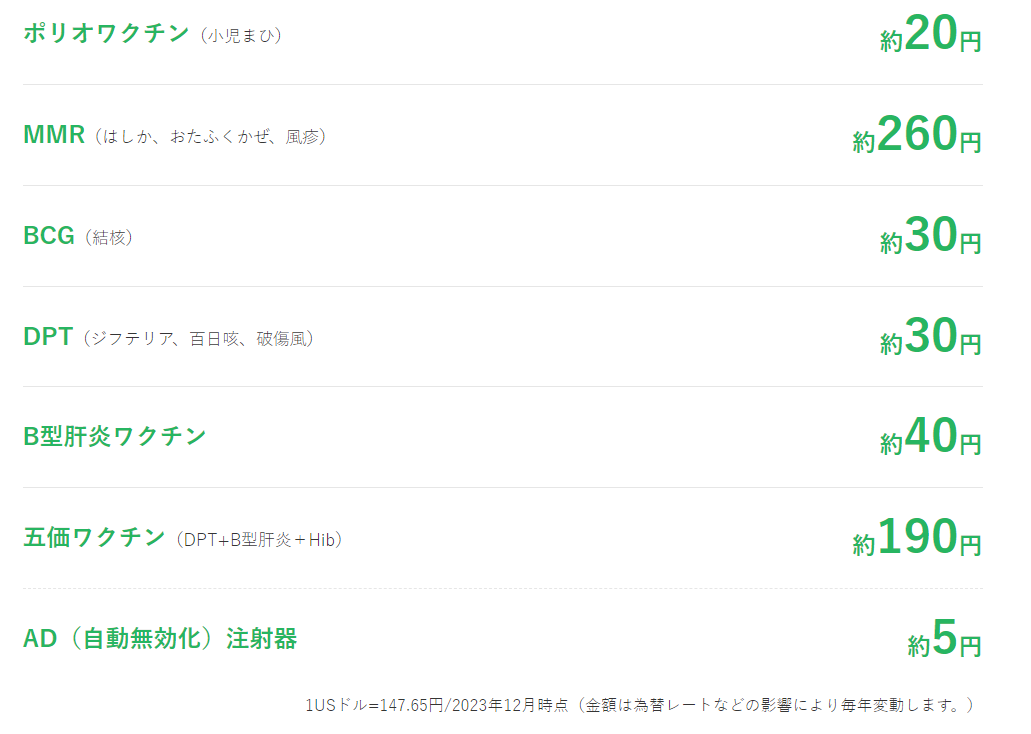Select the 約260円 price for MMR
Screen dimensions: 1031x734
(917, 134)
